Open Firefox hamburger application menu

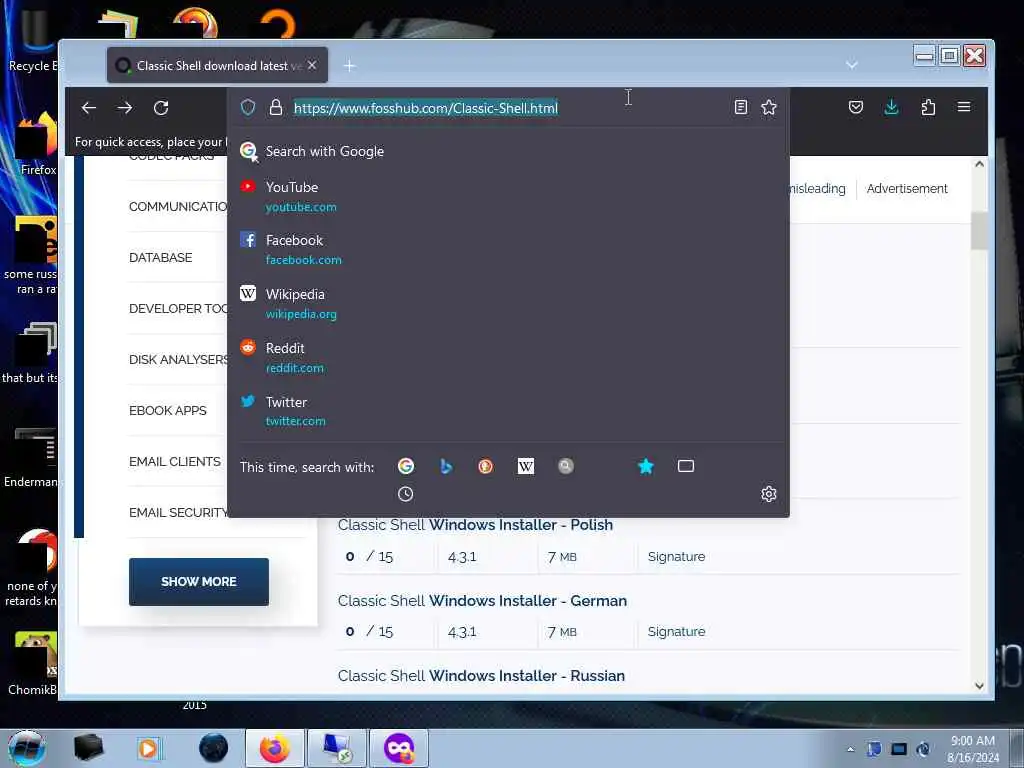(964, 107)
